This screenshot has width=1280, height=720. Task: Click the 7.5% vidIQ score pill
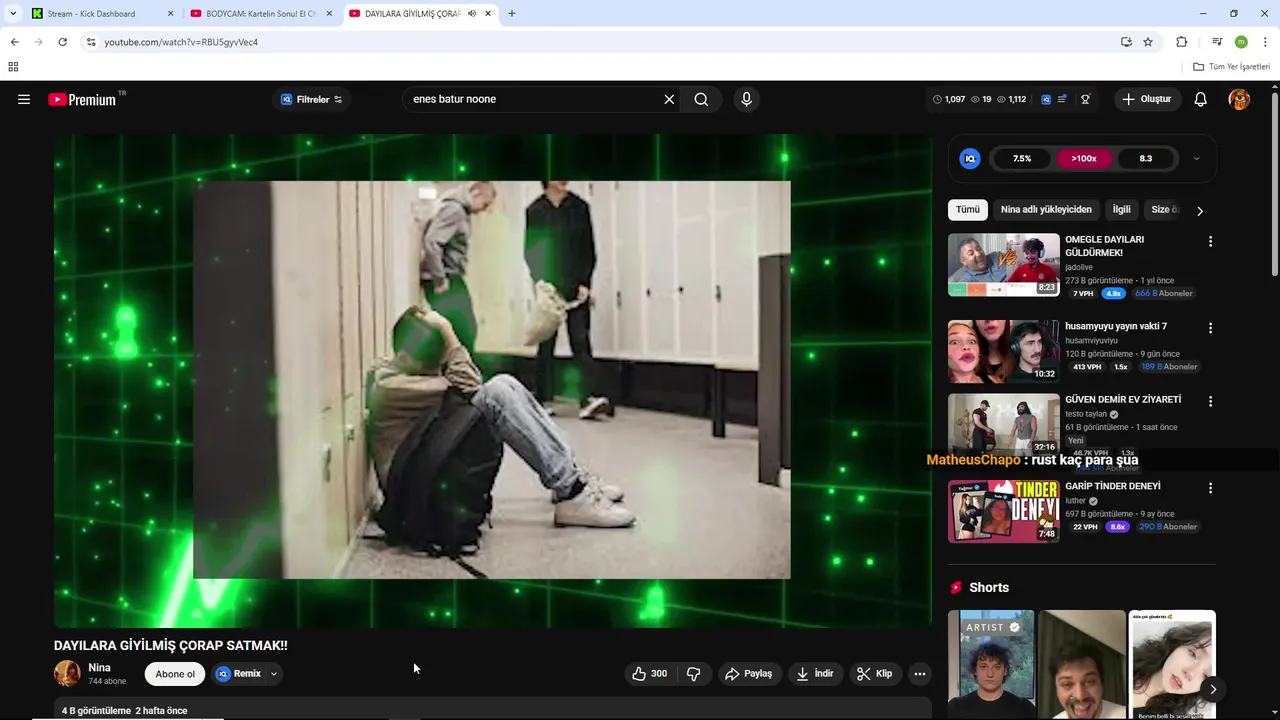(x=1022, y=158)
